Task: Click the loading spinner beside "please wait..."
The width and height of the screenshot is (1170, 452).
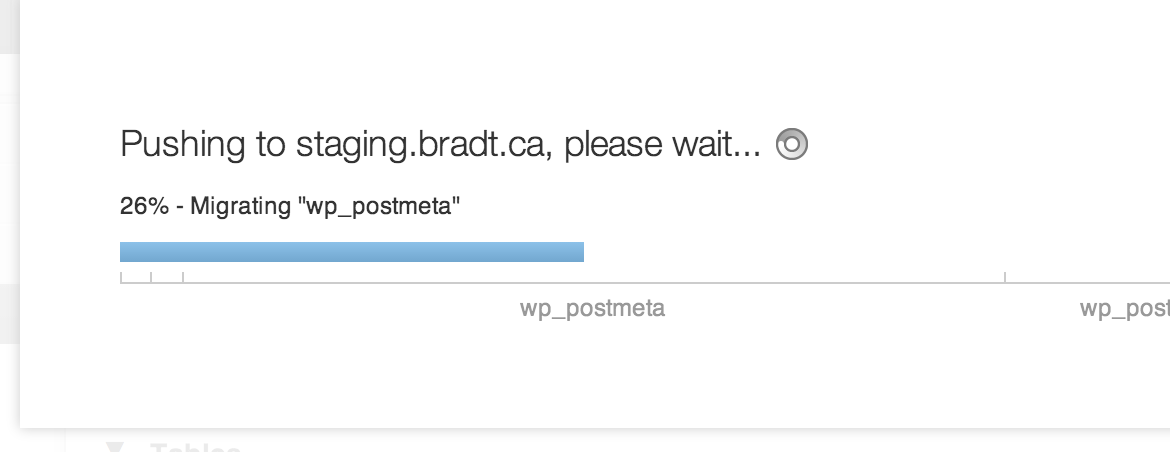Action: (792, 144)
